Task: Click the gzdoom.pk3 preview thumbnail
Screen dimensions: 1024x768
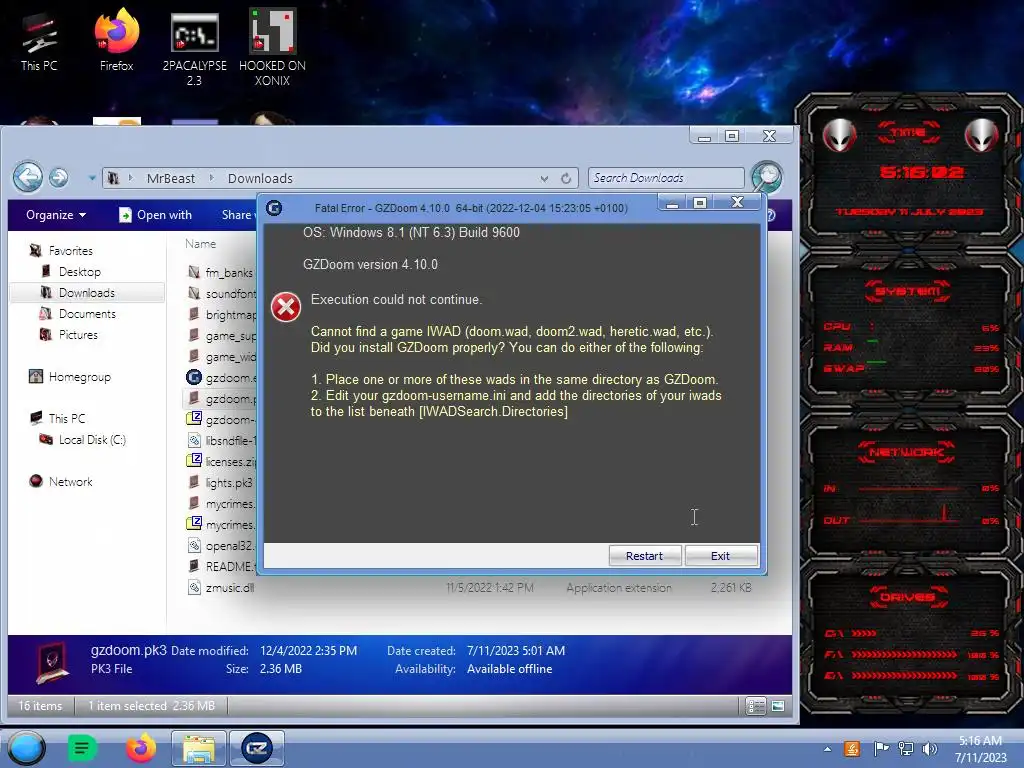Action: (x=52, y=662)
